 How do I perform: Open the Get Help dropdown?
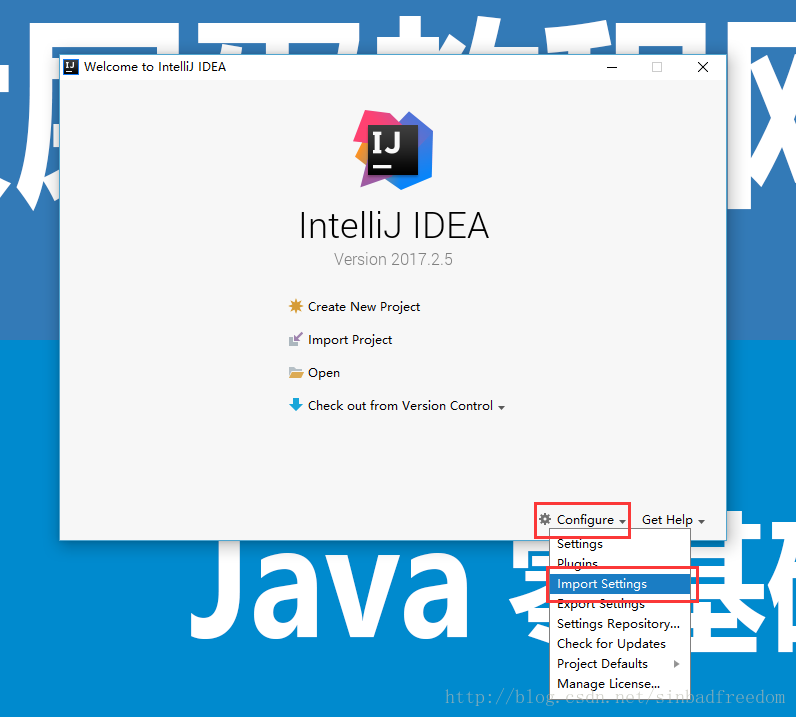pos(673,520)
